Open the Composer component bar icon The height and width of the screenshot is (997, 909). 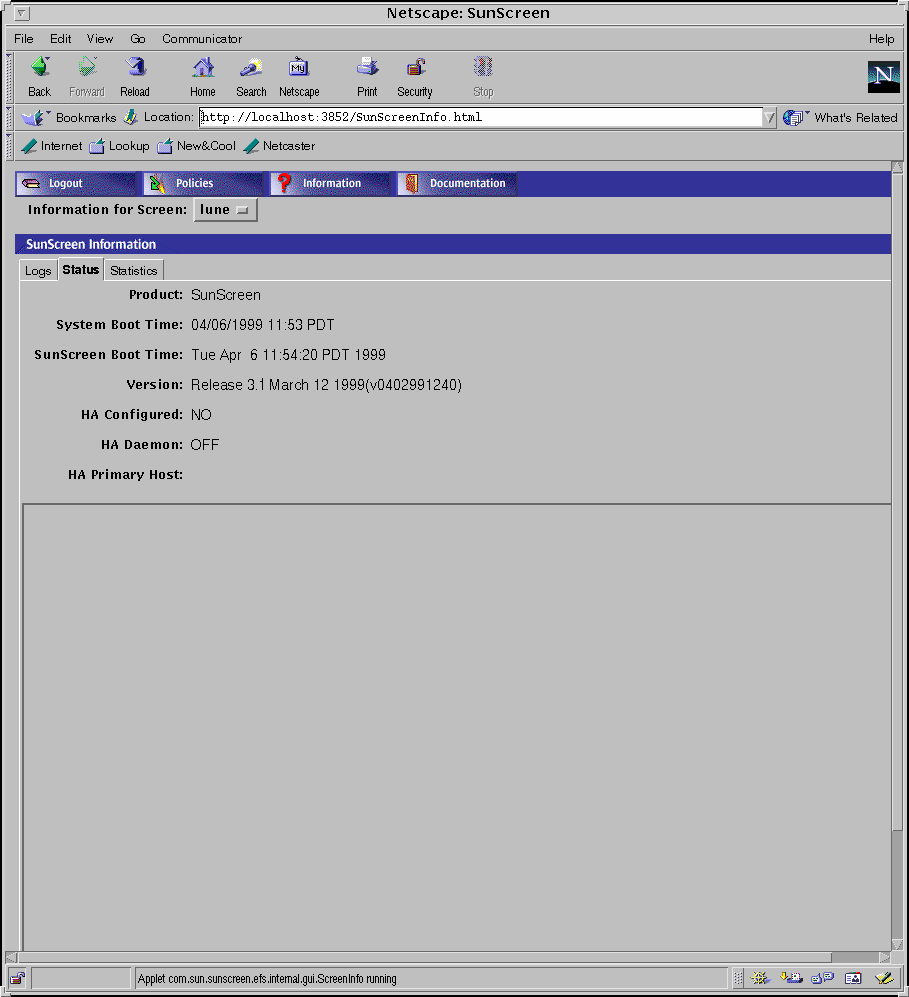click(x=884, y=978)
